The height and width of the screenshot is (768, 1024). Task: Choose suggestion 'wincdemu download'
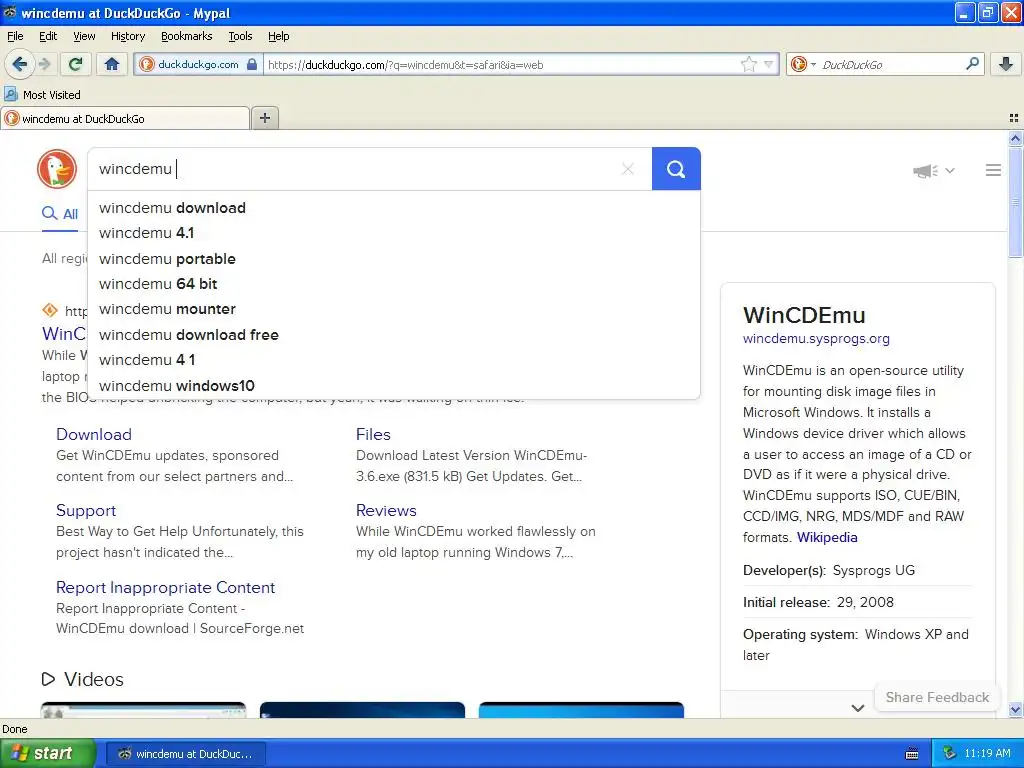[394, 208]
